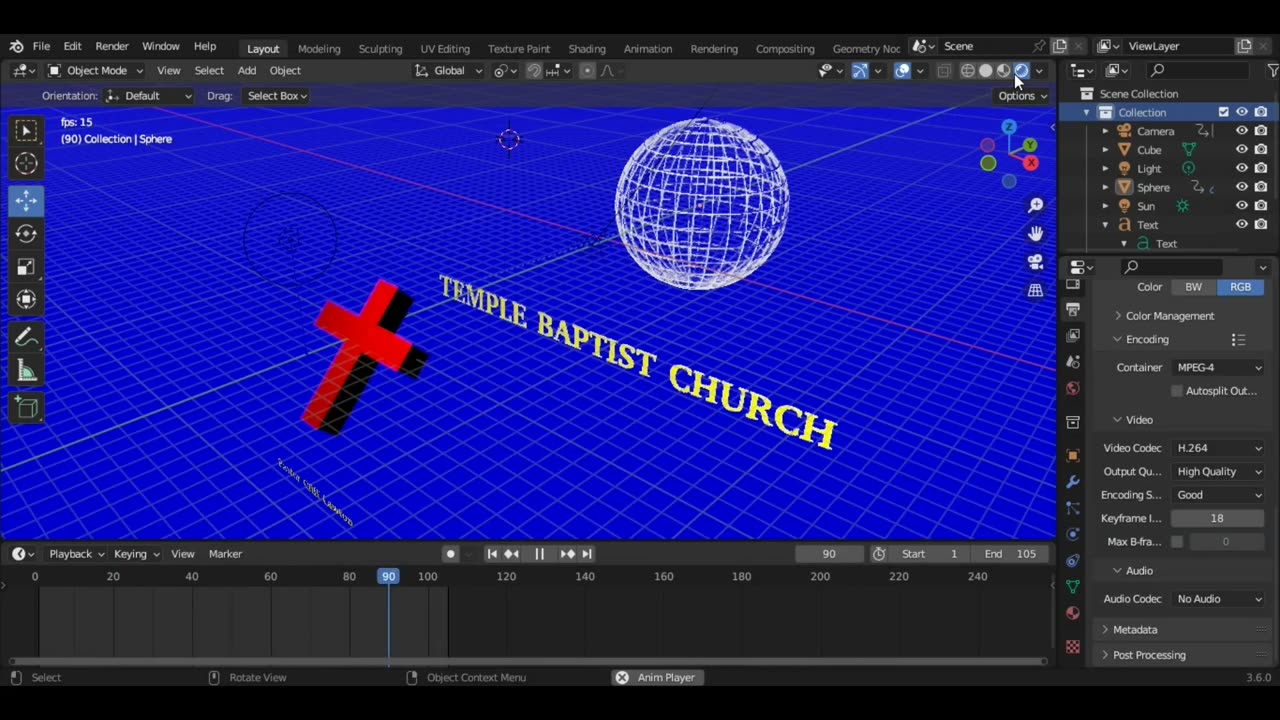Switch to the Animation workspace tab
This screenshot has width=1280, height=720.
point(648,49)
